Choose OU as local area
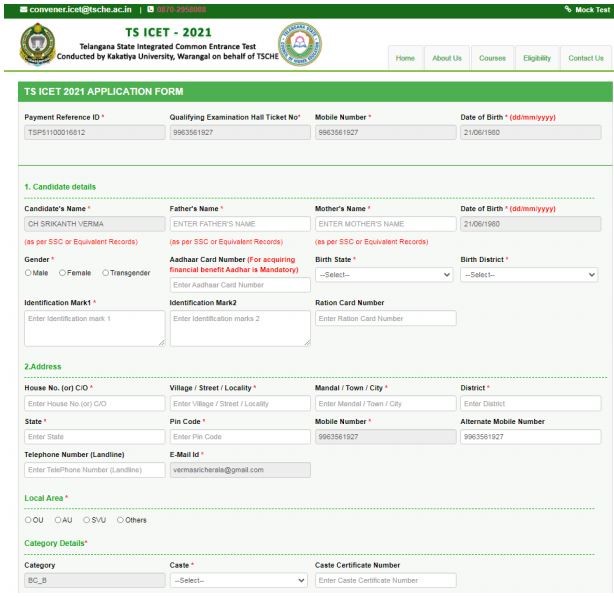 point(28,520)
